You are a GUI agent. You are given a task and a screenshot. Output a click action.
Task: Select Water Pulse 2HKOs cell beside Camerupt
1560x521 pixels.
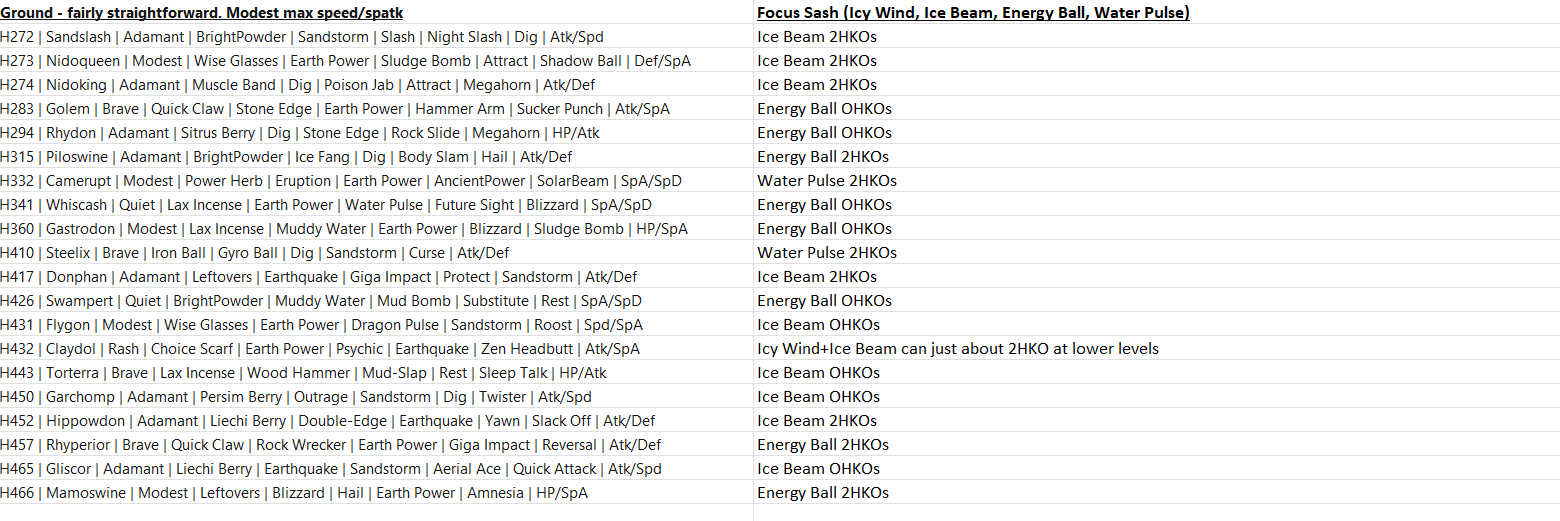pos(1157,180)
